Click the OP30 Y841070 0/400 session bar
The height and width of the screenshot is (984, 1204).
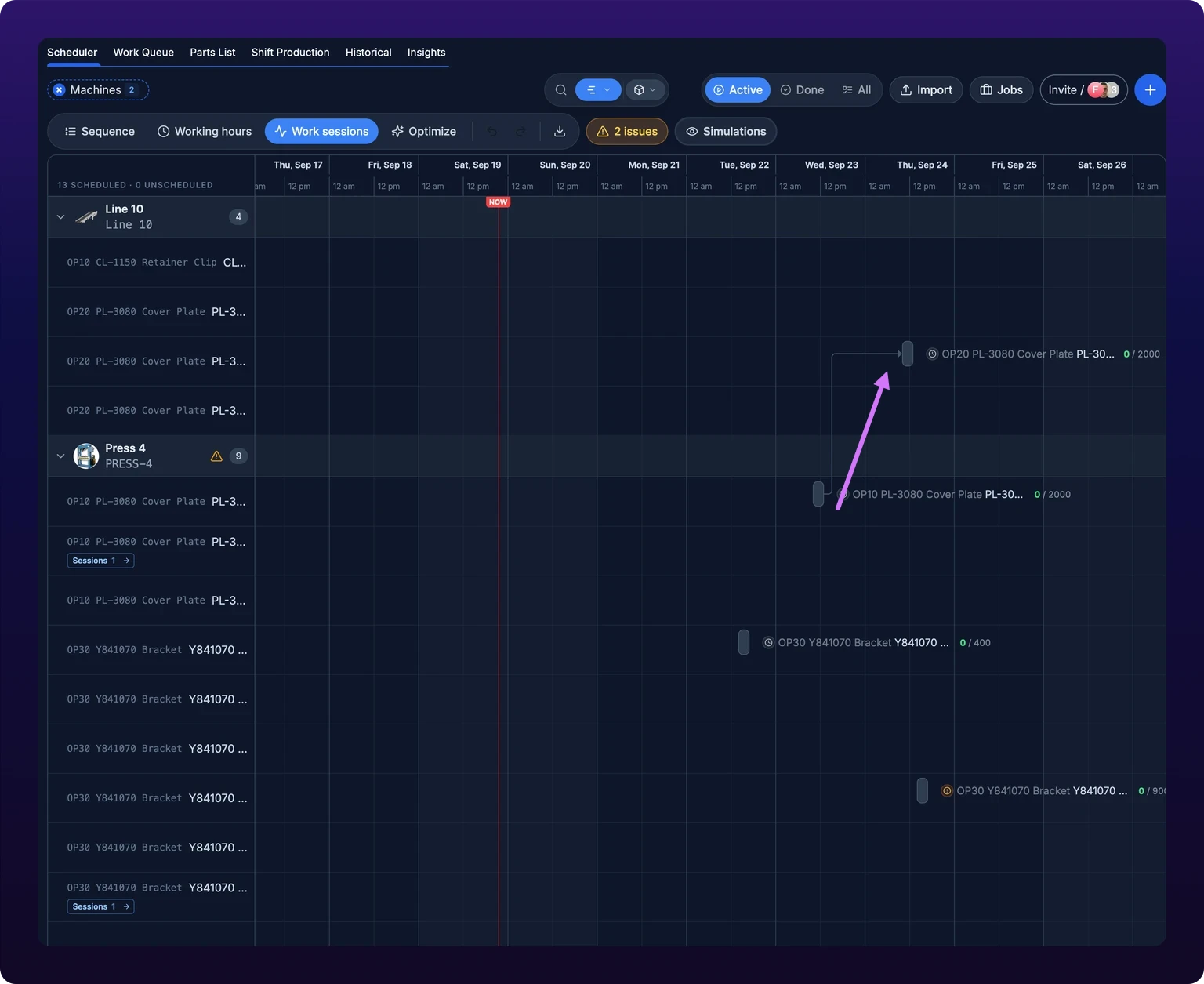pos(744,642)
